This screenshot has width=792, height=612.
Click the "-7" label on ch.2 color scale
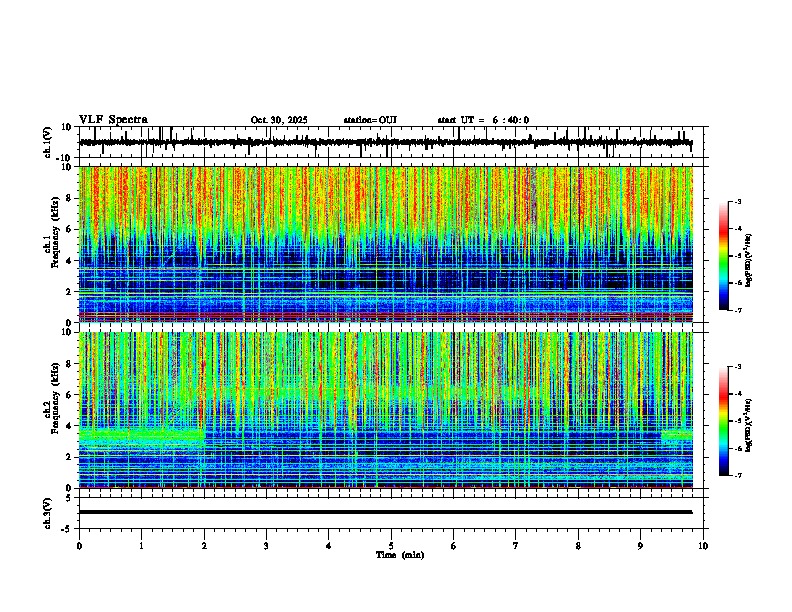point(738,475)
